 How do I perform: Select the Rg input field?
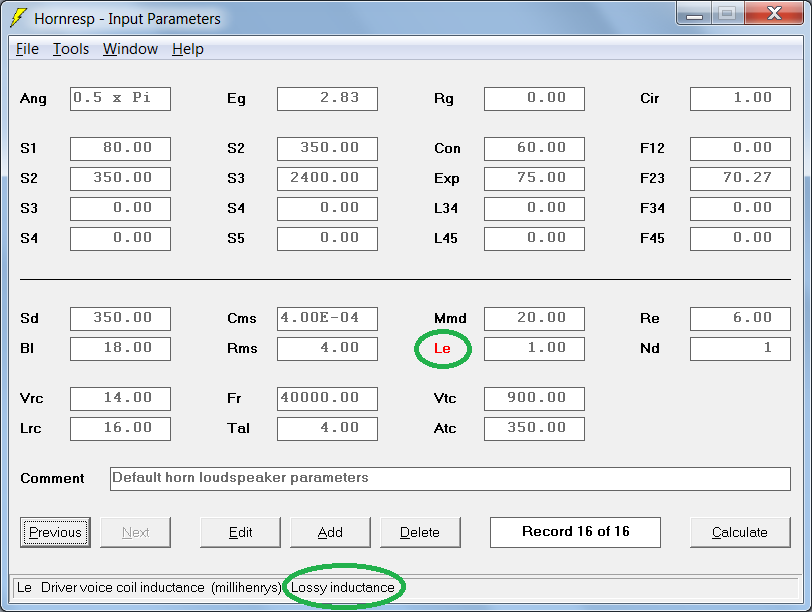pyautogui.click(x=534, y=99)
